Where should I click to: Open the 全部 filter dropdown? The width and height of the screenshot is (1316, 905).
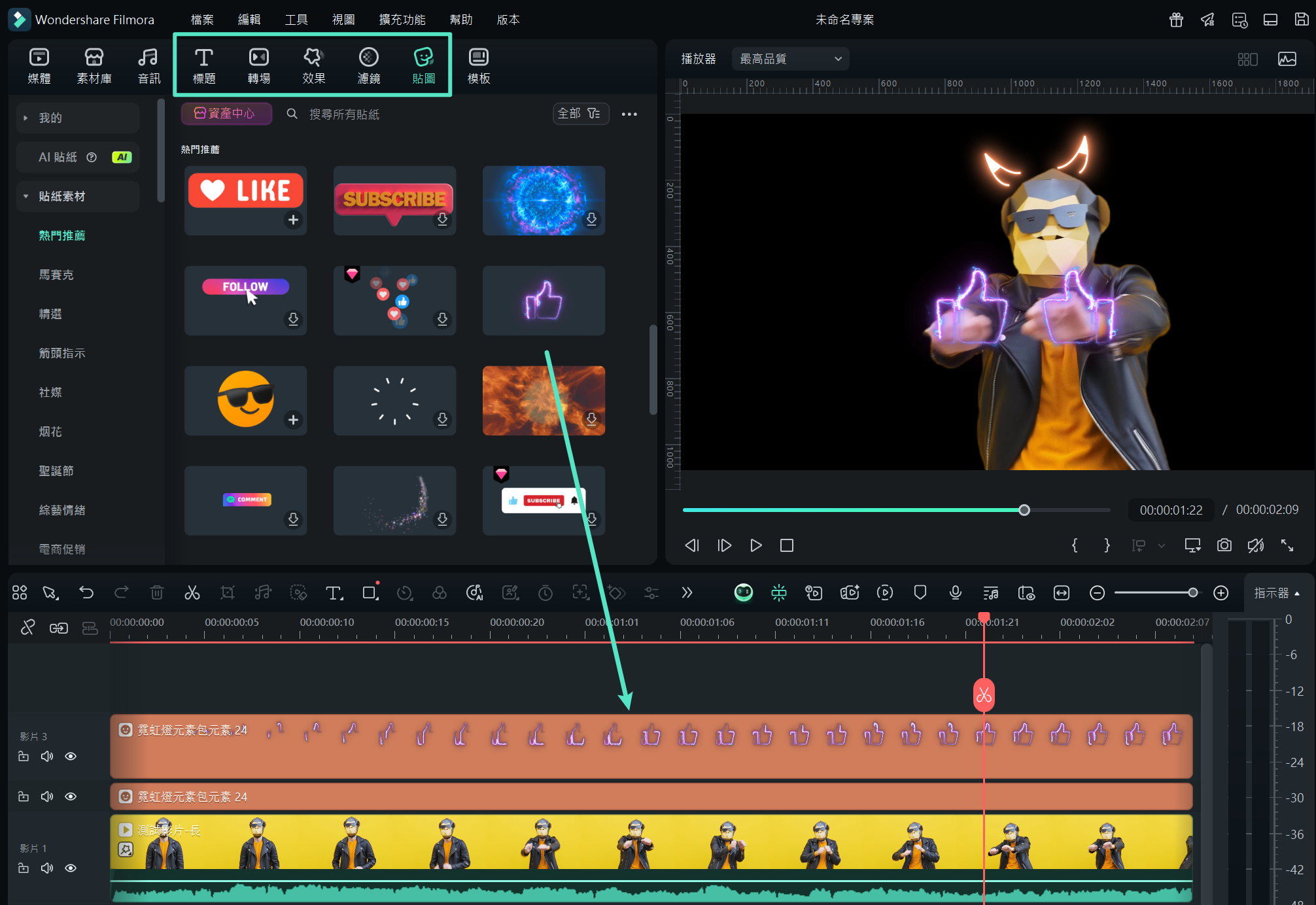580,114
